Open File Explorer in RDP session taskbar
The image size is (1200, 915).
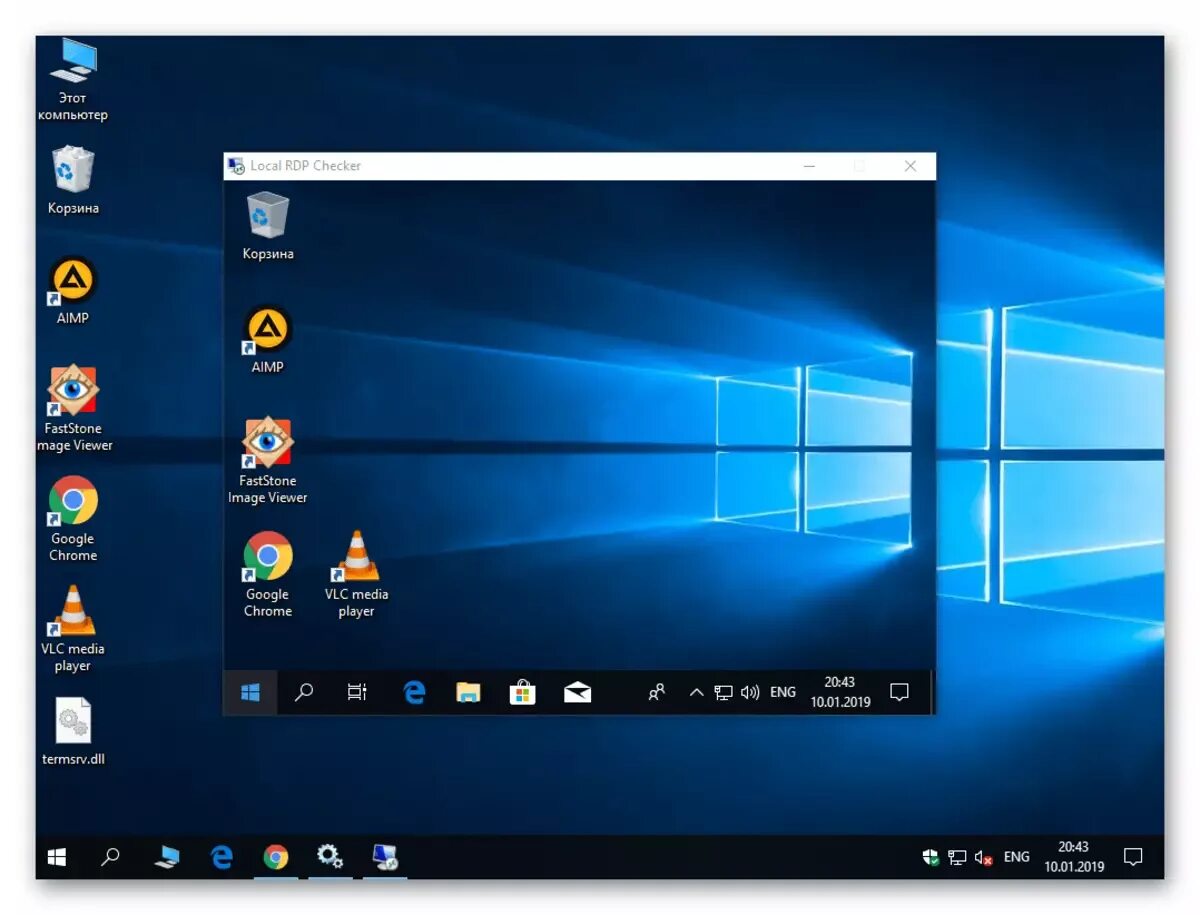coord(468,692)
